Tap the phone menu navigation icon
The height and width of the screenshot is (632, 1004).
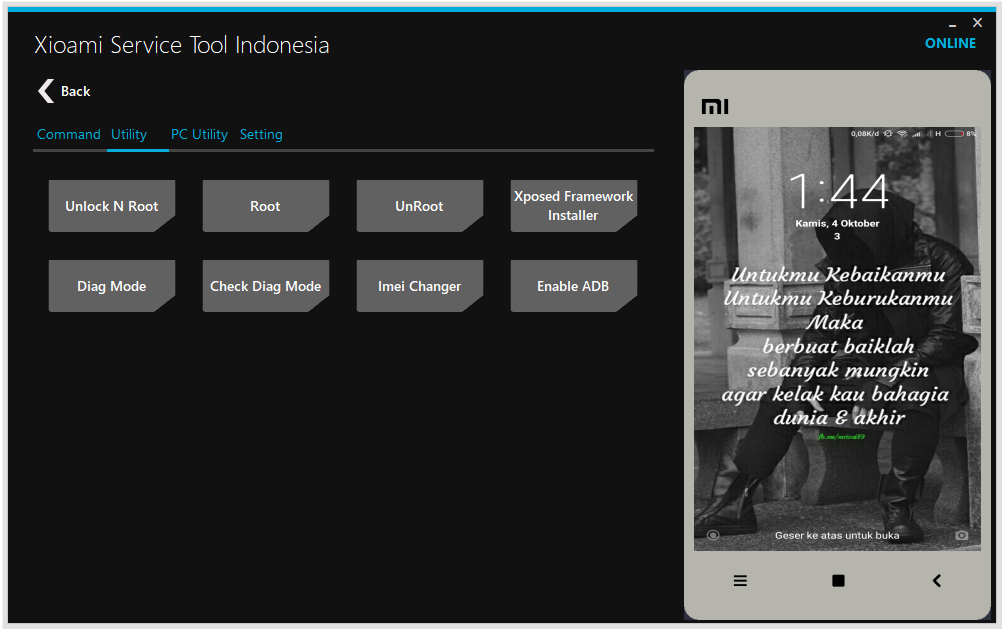click(x=740, y=581)
